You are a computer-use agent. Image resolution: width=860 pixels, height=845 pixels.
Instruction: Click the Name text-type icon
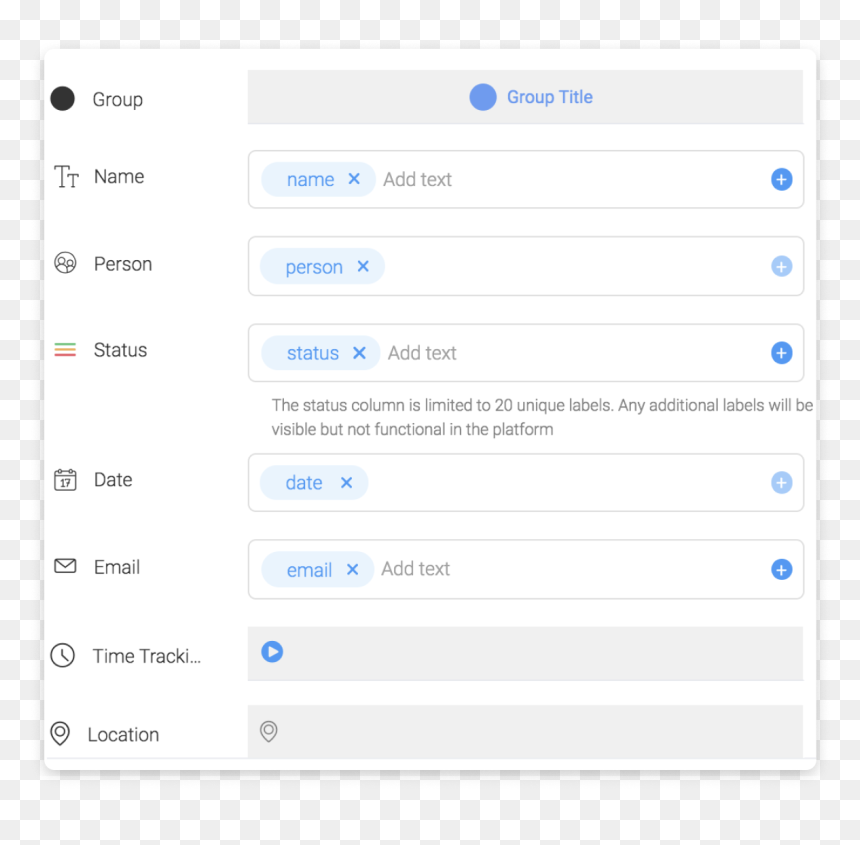66,177
